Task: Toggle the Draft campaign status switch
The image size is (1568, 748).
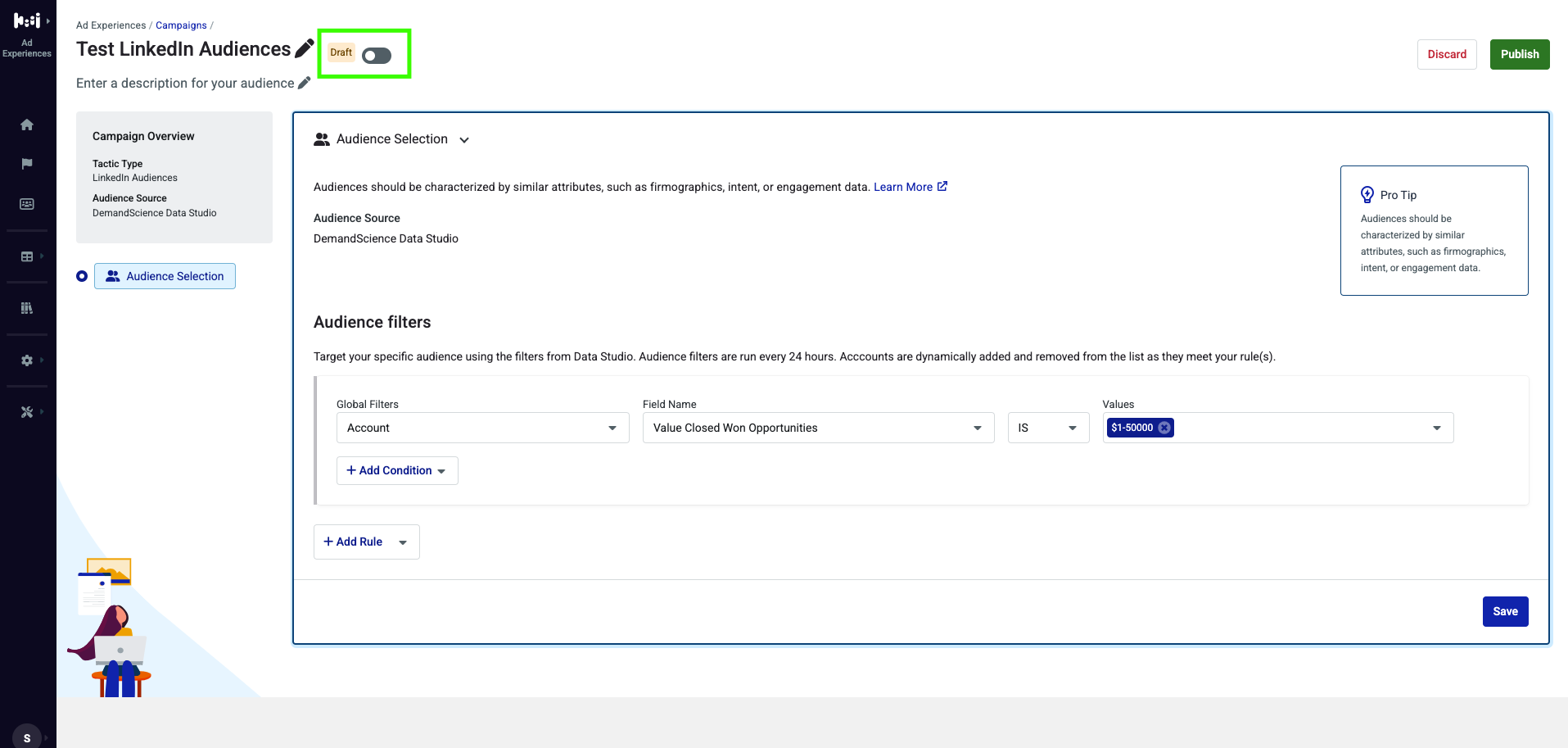Action: (377, 55)
